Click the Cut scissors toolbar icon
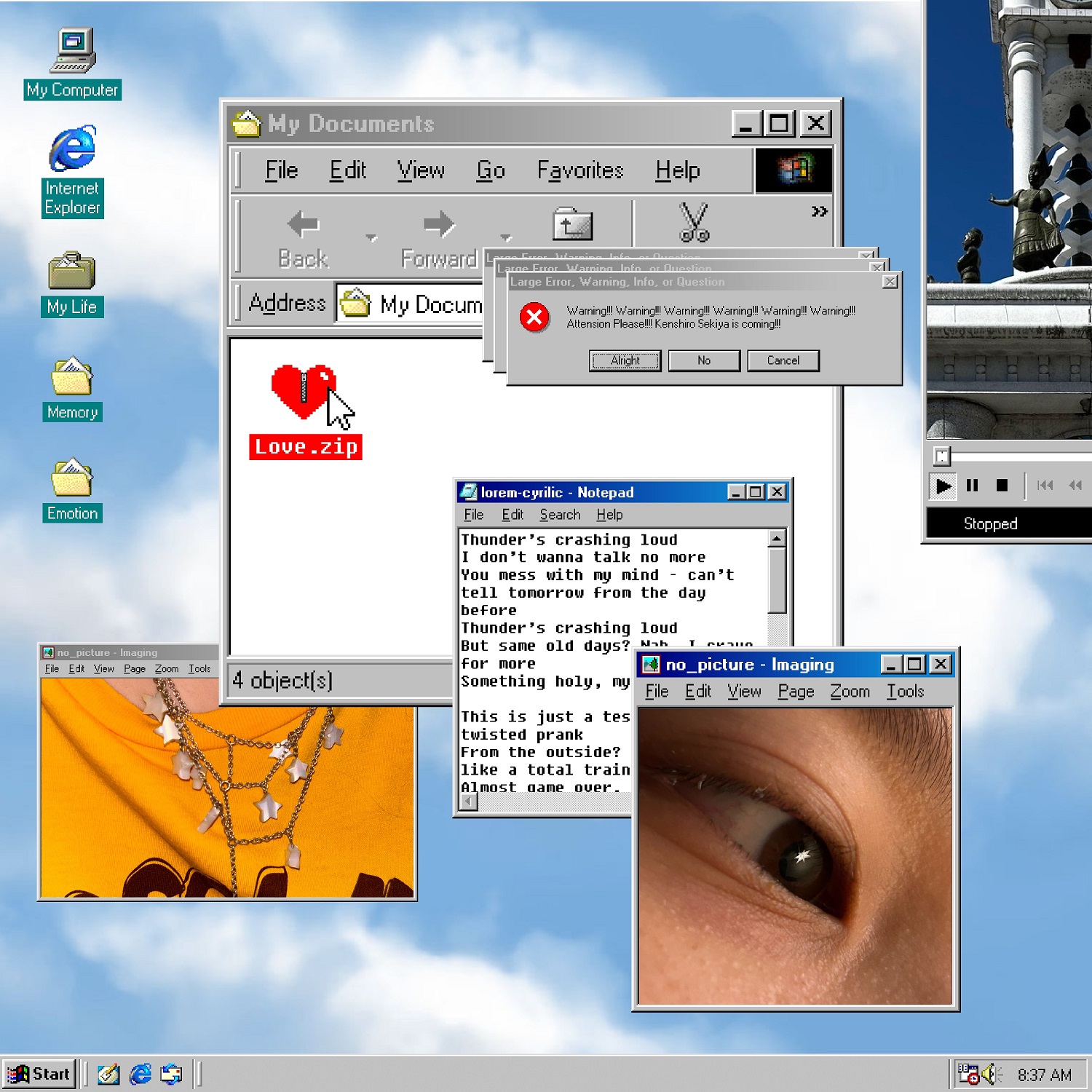Viewport: 1092px width, 1092px height. point(694,223)
